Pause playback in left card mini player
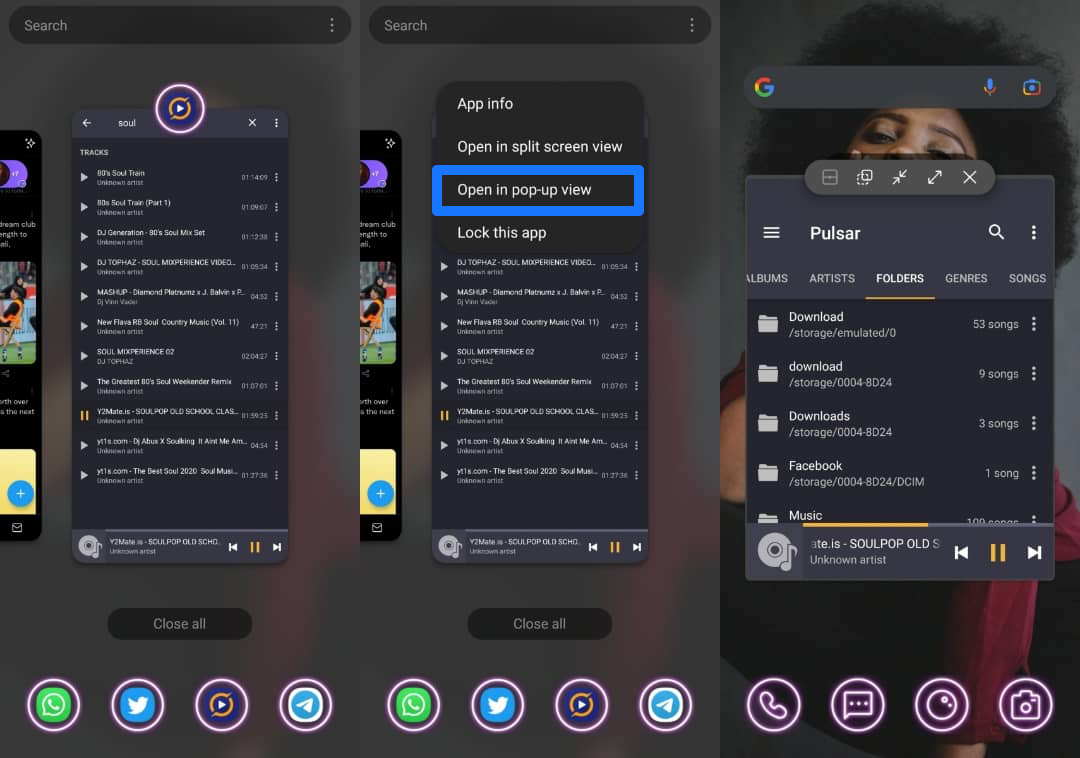Viewport: 1080px width, 758px height. click(x=255, y=547)
